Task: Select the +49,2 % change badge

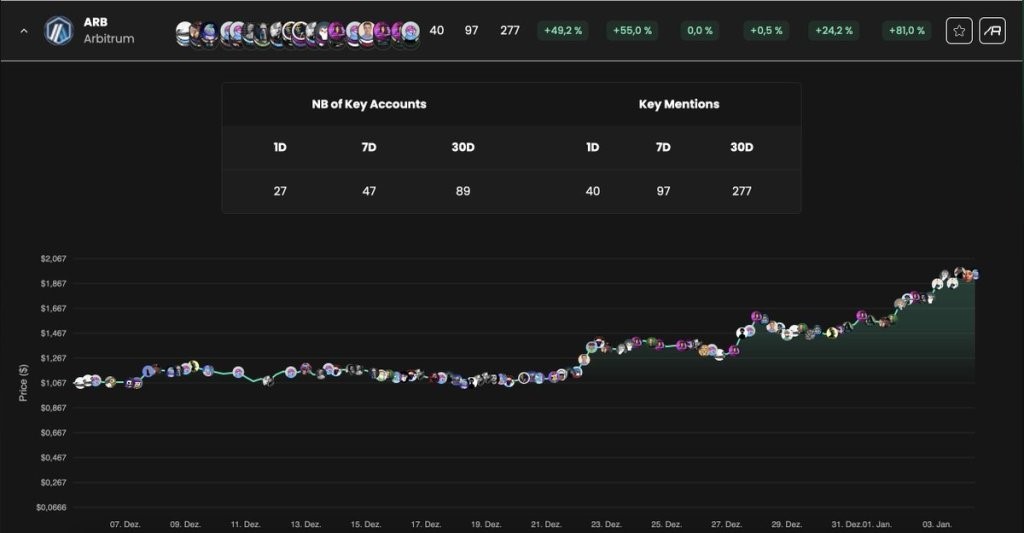Action: point(563,31)
